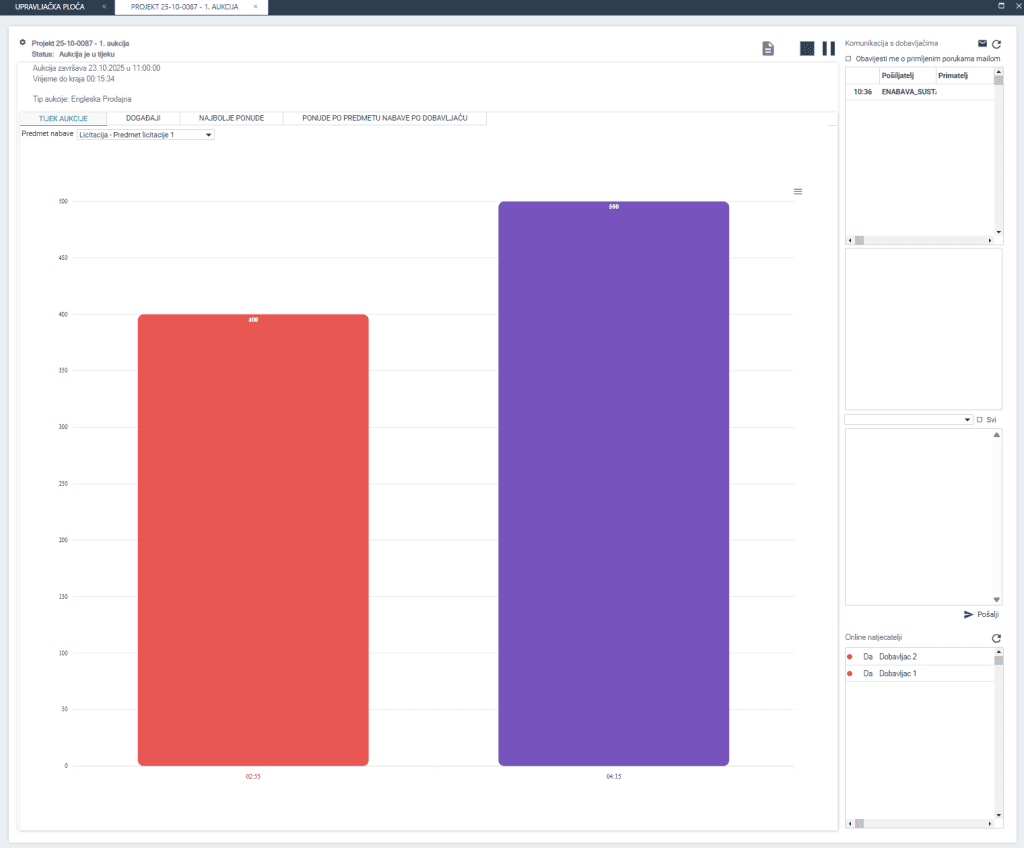Pause the auction in progress

point(828,48)
